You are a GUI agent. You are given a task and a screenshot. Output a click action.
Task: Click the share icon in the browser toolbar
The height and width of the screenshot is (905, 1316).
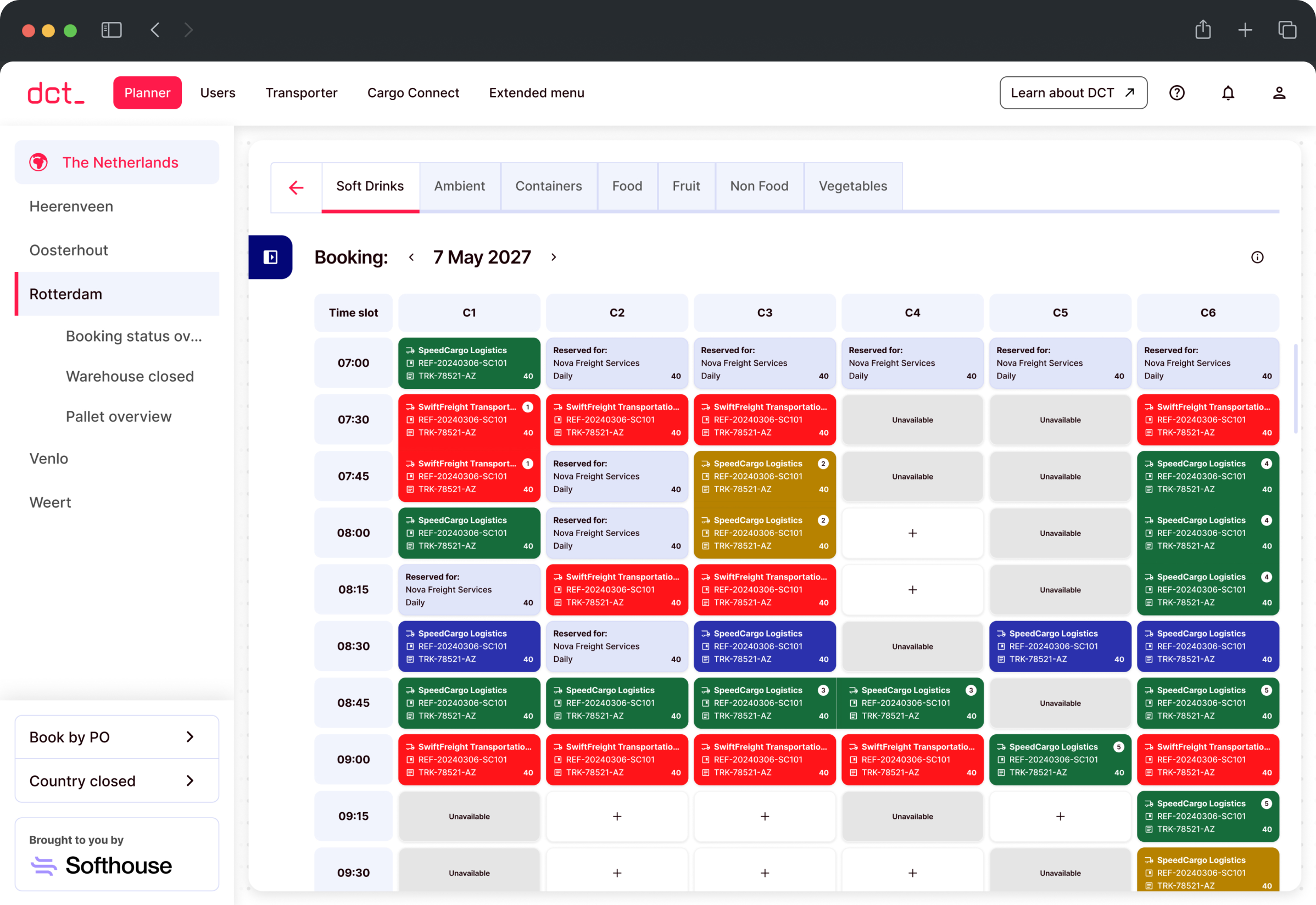[1203, 30]
